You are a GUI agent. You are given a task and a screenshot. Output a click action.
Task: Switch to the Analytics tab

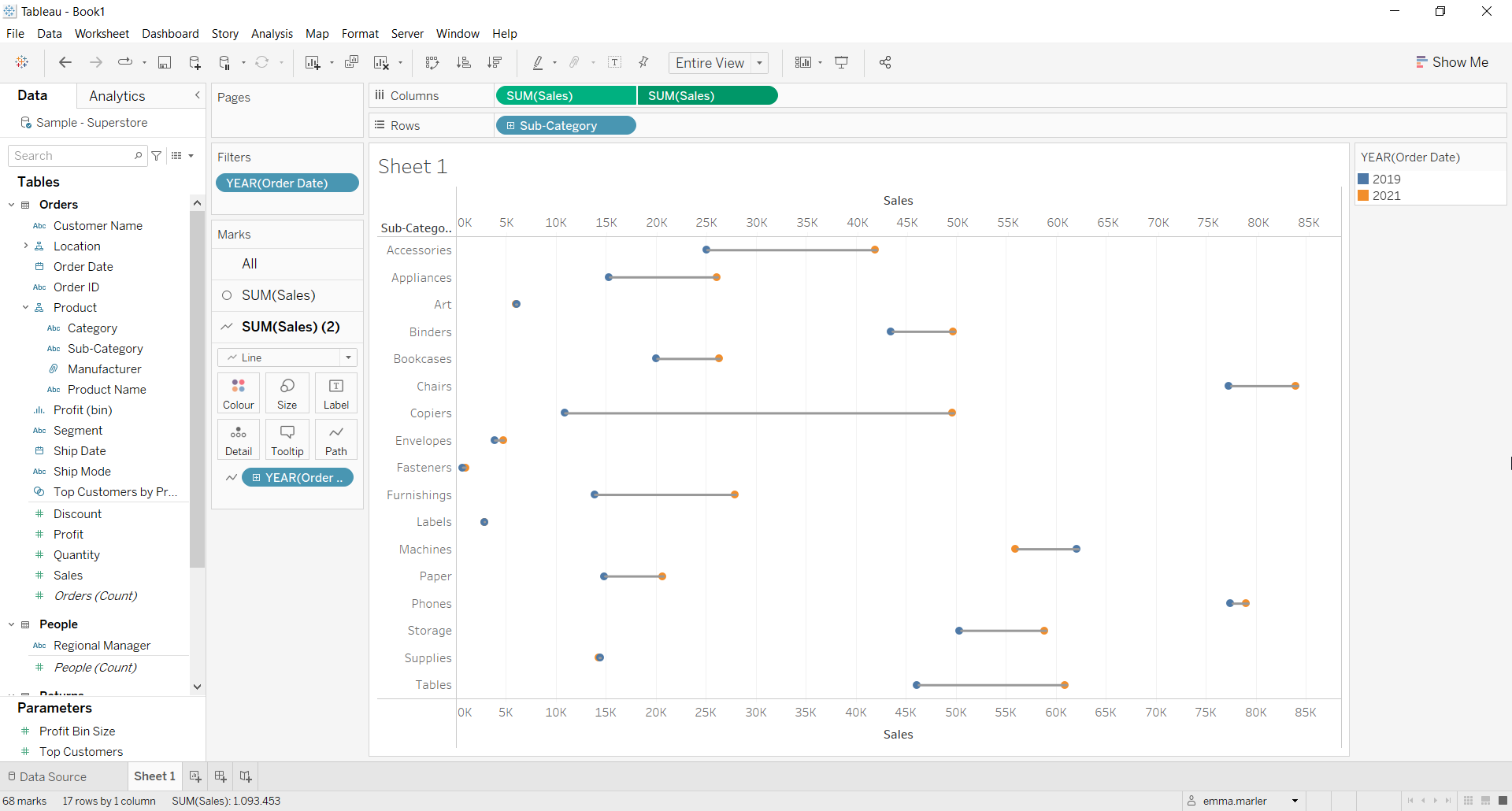(x=117, y=96)
